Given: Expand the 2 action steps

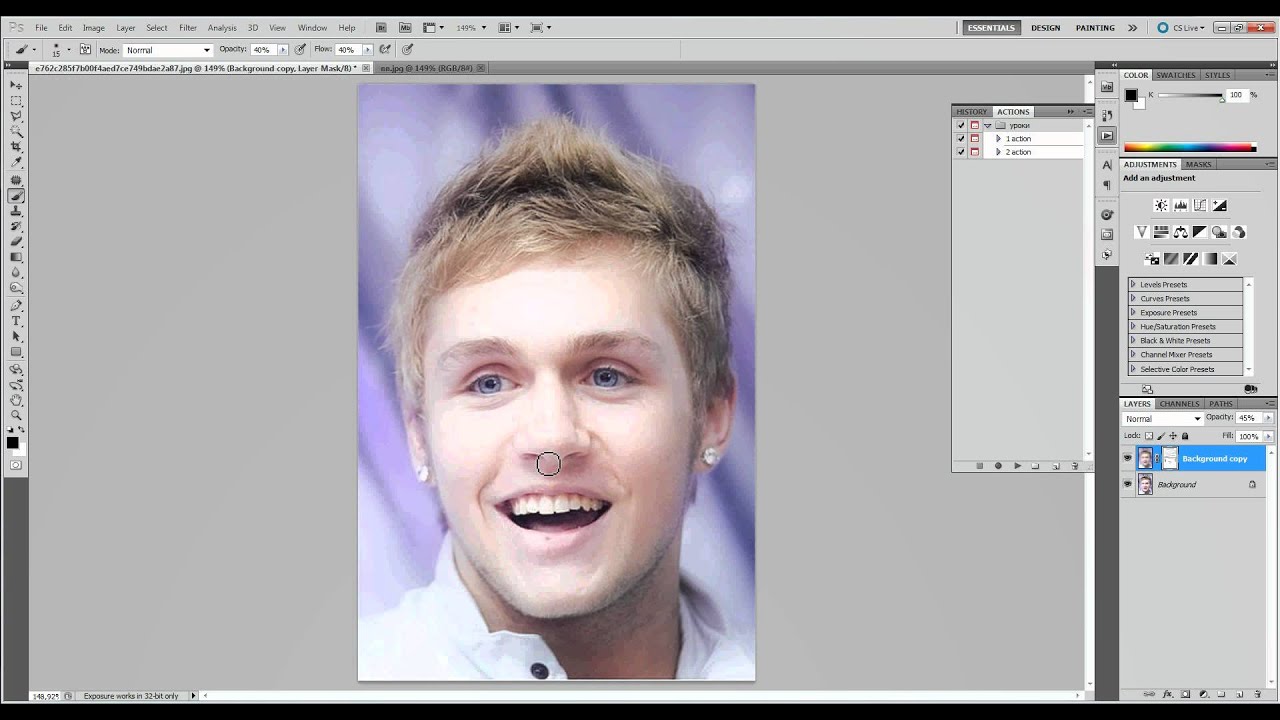Looking at the screenshot, I should tap(998, 152).
